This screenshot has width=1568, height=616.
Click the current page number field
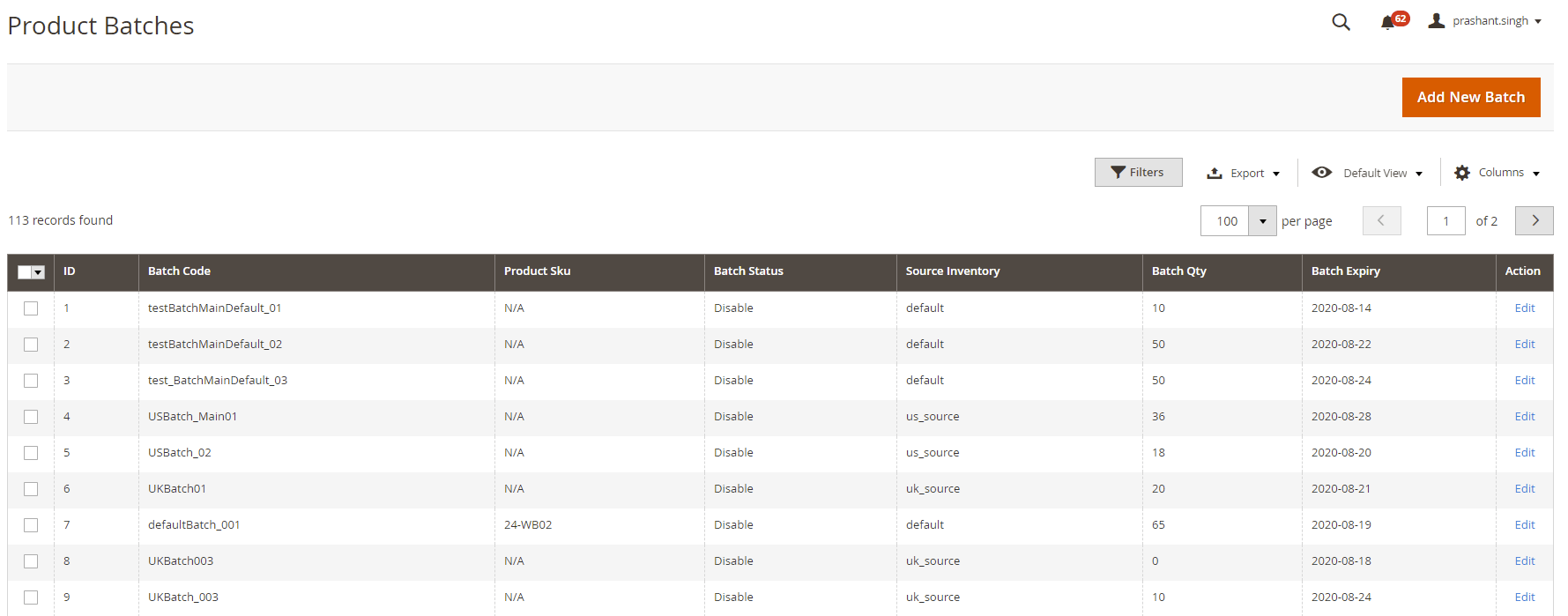click(1445, 221)
